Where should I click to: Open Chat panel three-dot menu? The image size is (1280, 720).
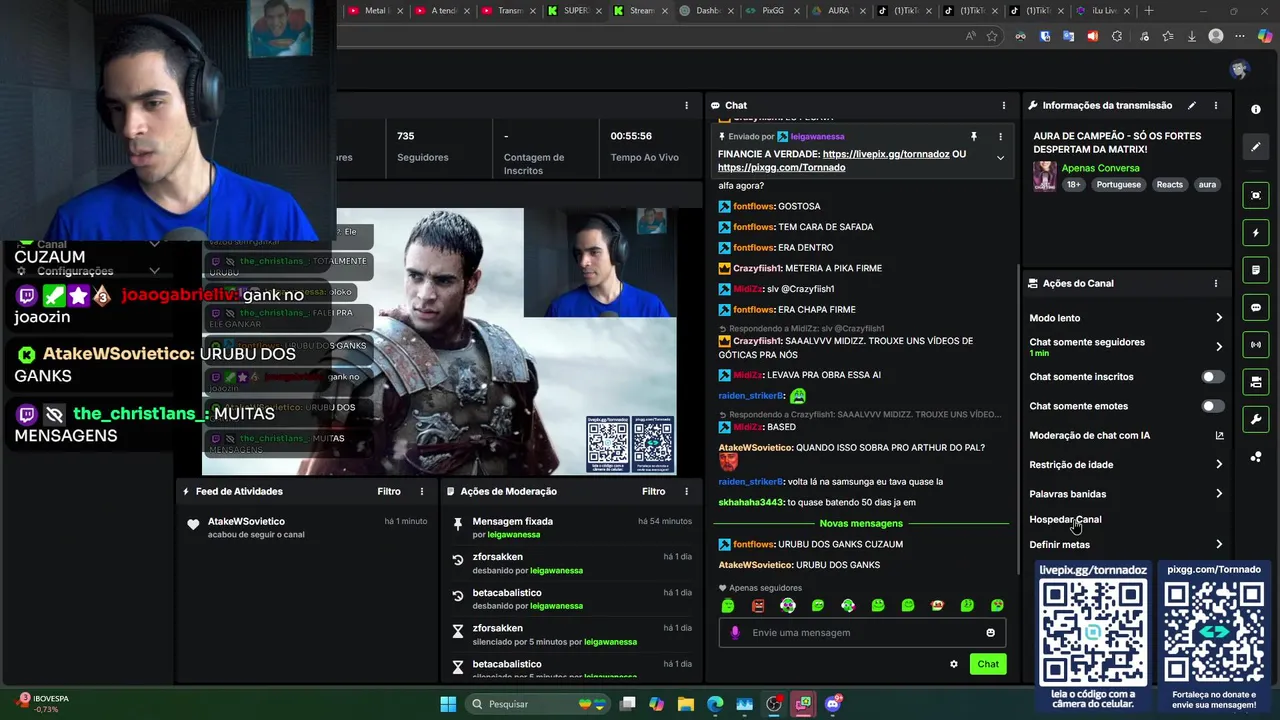(x=1004, y=105)
